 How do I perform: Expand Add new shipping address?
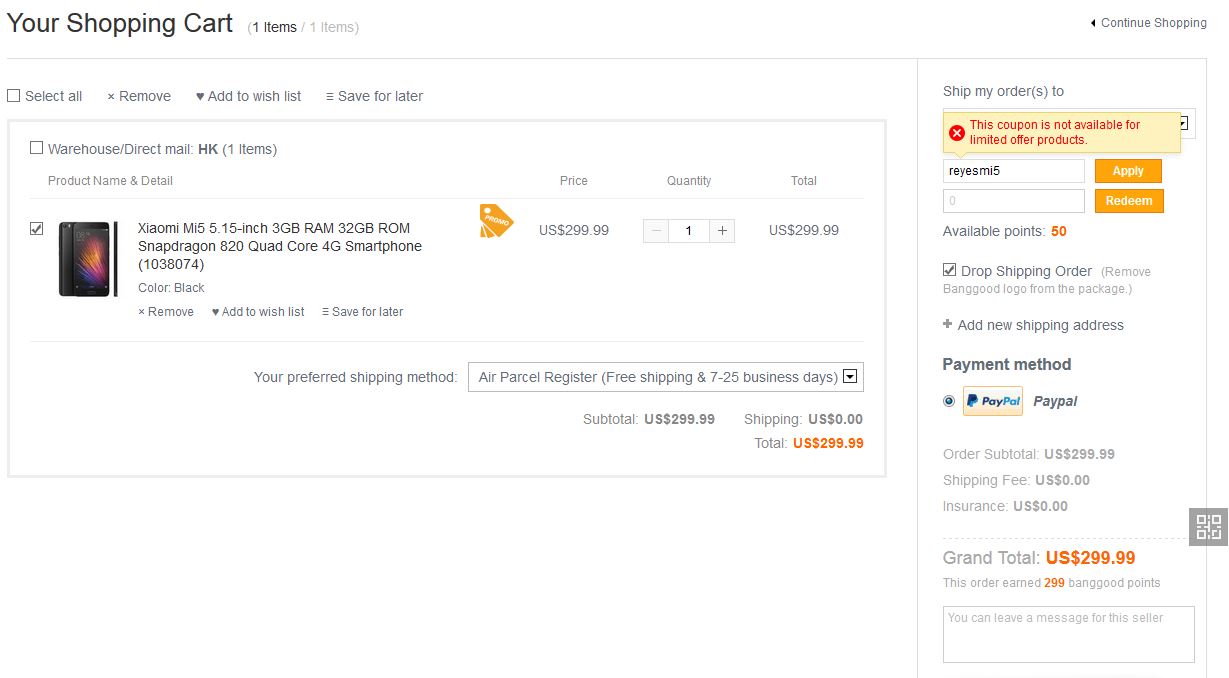1033,325
